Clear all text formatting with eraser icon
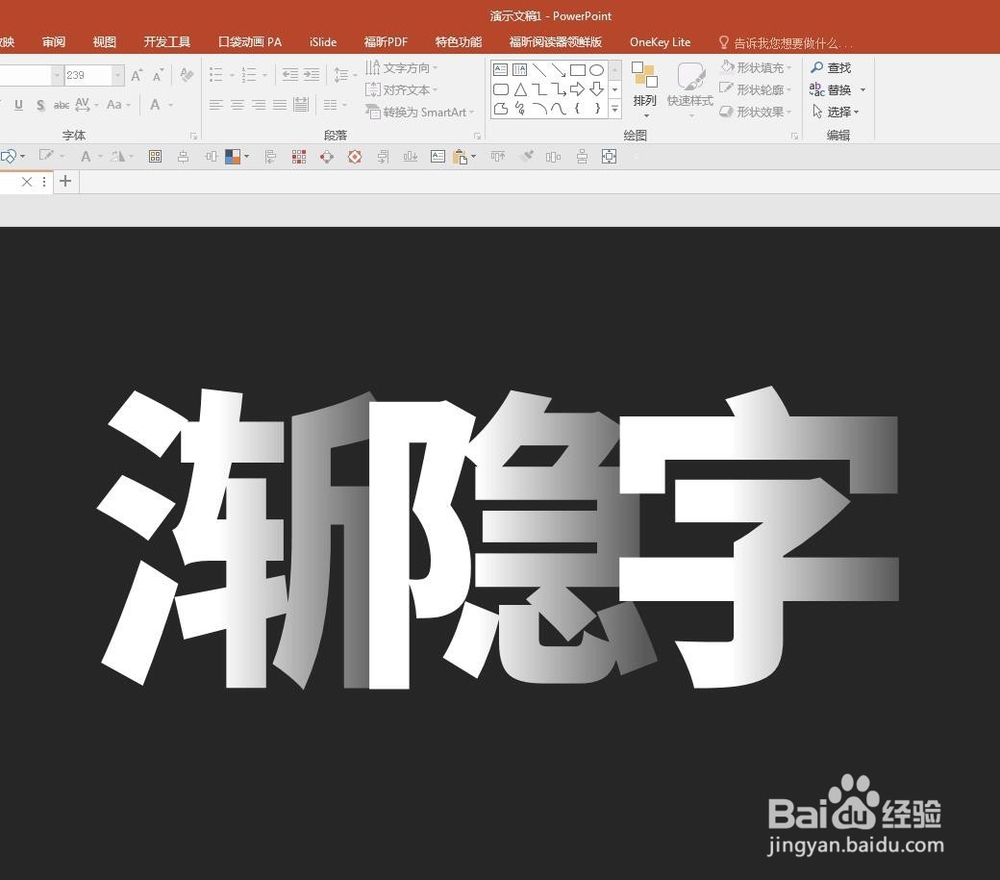 pyautogui.click(x=187, y=75)
